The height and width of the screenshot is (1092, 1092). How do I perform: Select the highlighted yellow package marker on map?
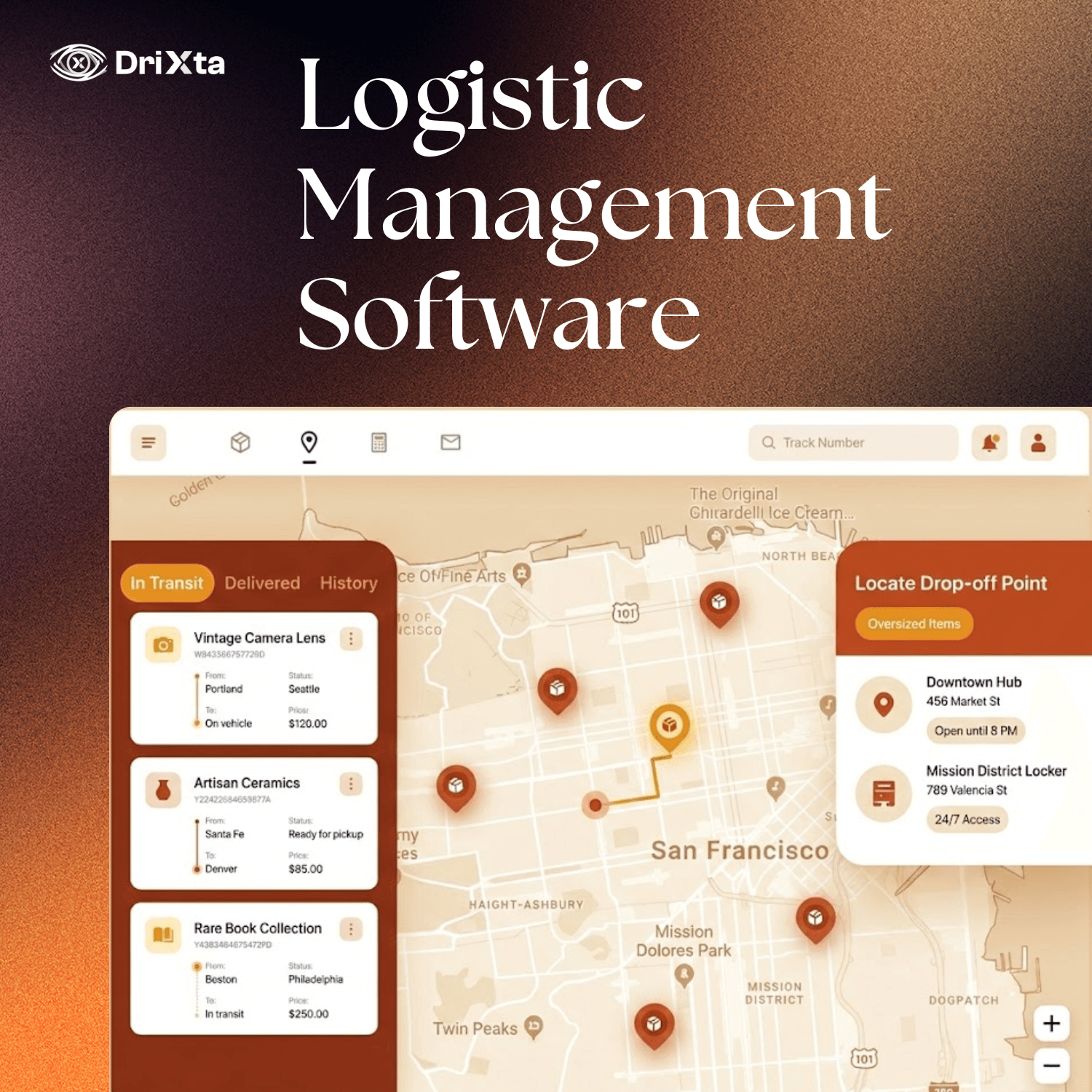(x=669, y=727)
